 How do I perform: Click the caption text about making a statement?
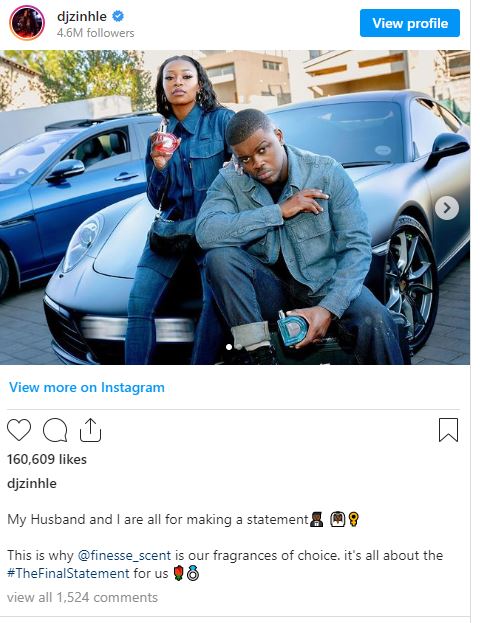click(x=158, y=519)
